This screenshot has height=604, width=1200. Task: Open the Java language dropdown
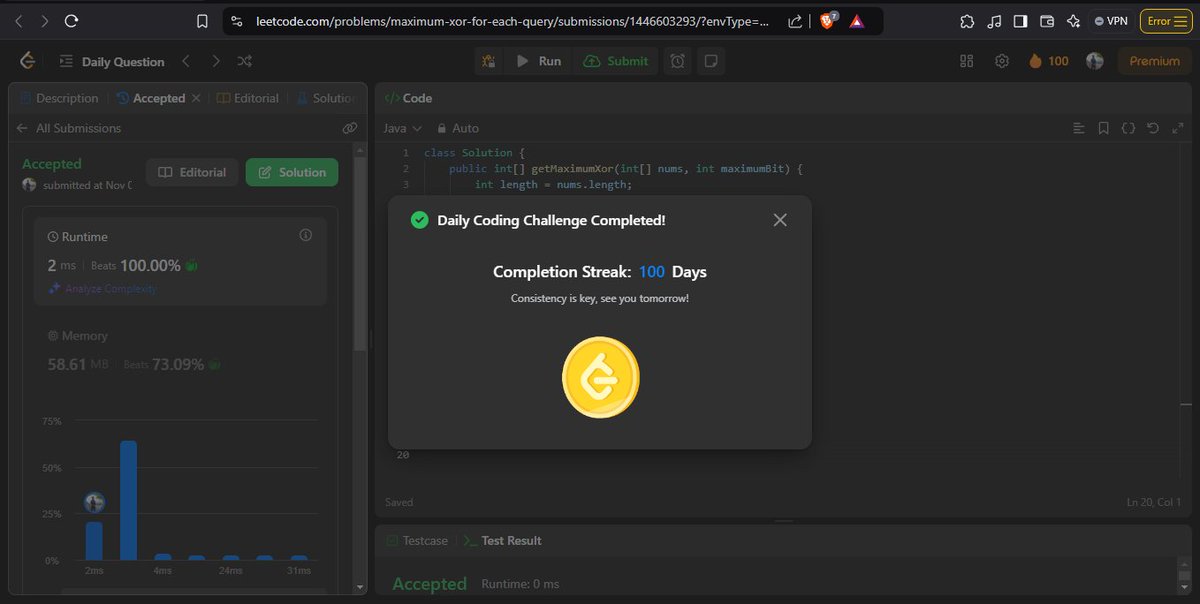pos(403,128)
